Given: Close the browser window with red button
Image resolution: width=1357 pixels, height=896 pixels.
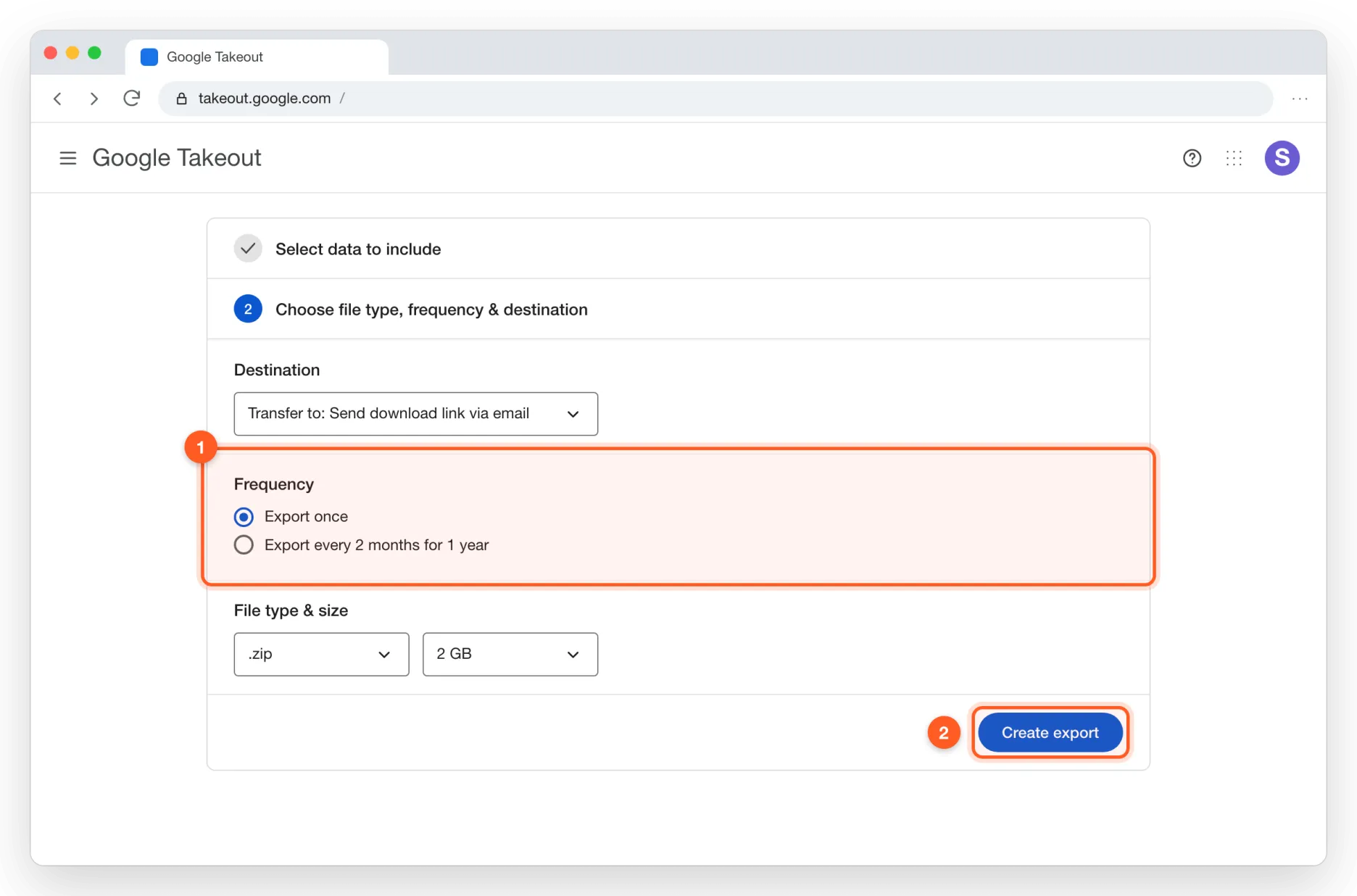Looking at the screenshot, I should pyautogui.click(x=51, y=53).
